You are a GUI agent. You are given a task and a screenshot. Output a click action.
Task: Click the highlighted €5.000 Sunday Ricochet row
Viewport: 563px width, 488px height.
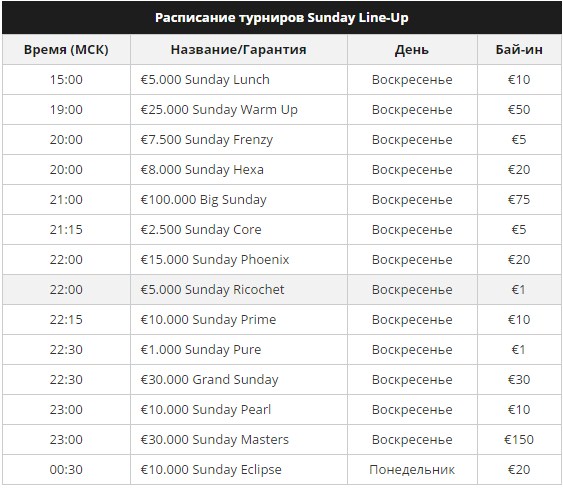click(282, 290)
